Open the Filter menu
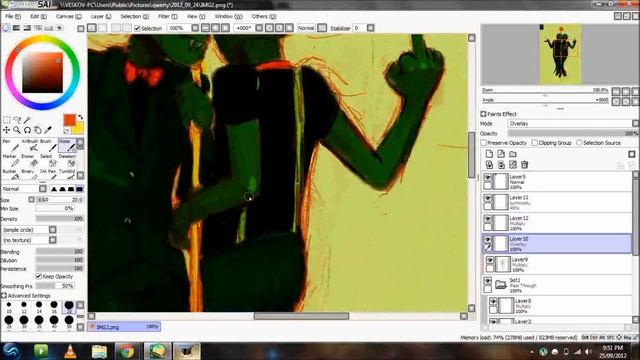Viewport: 640px width, 360px height. tap(167, 16)
